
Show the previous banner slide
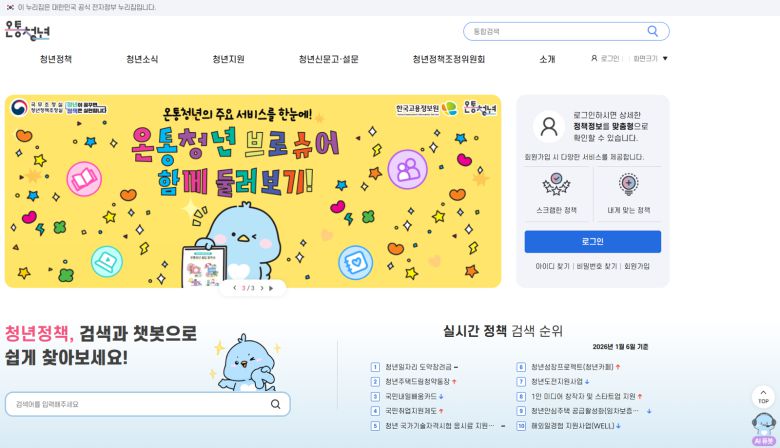click(234, 288)
